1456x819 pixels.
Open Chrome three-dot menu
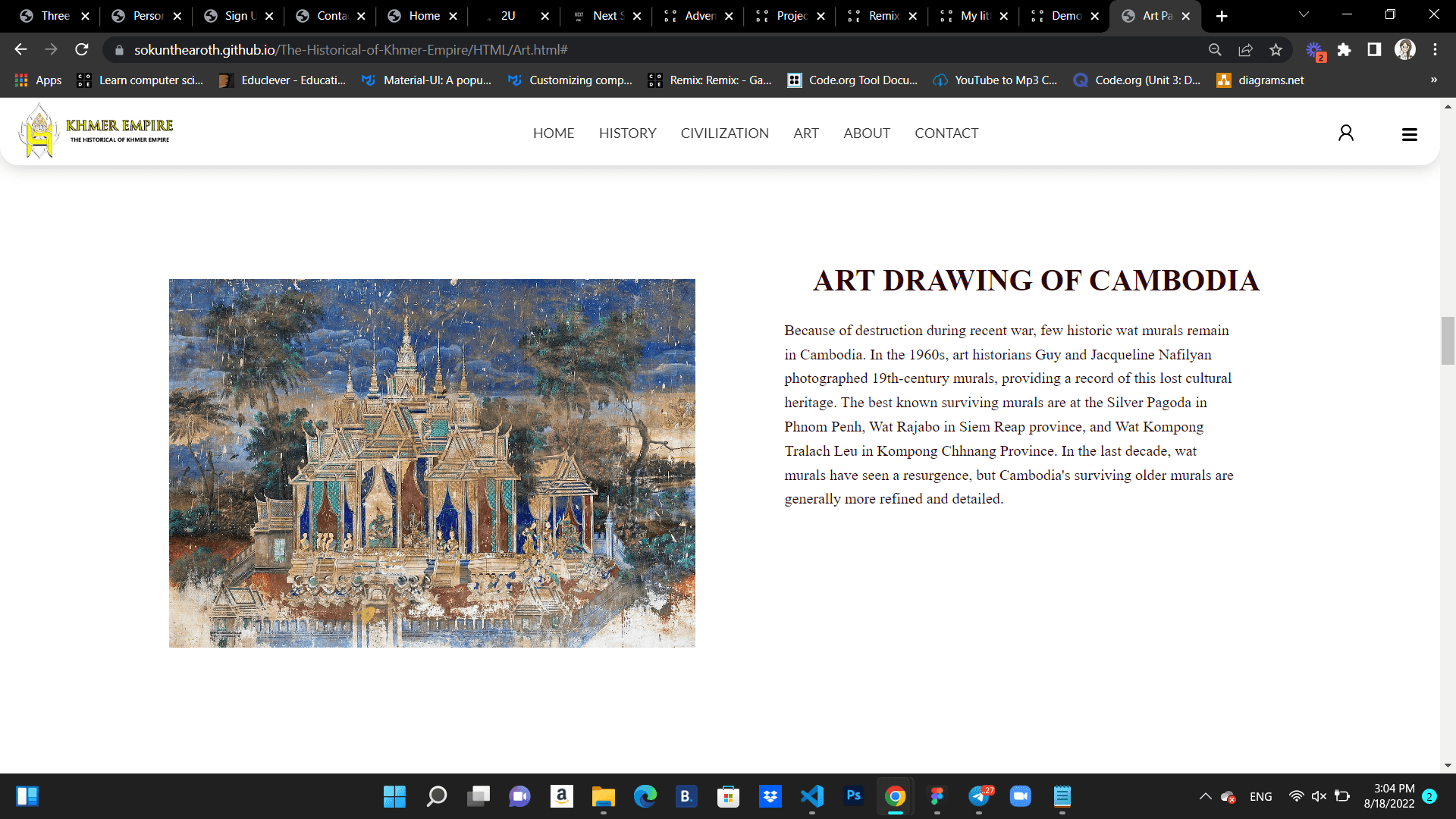[1435, 49]
